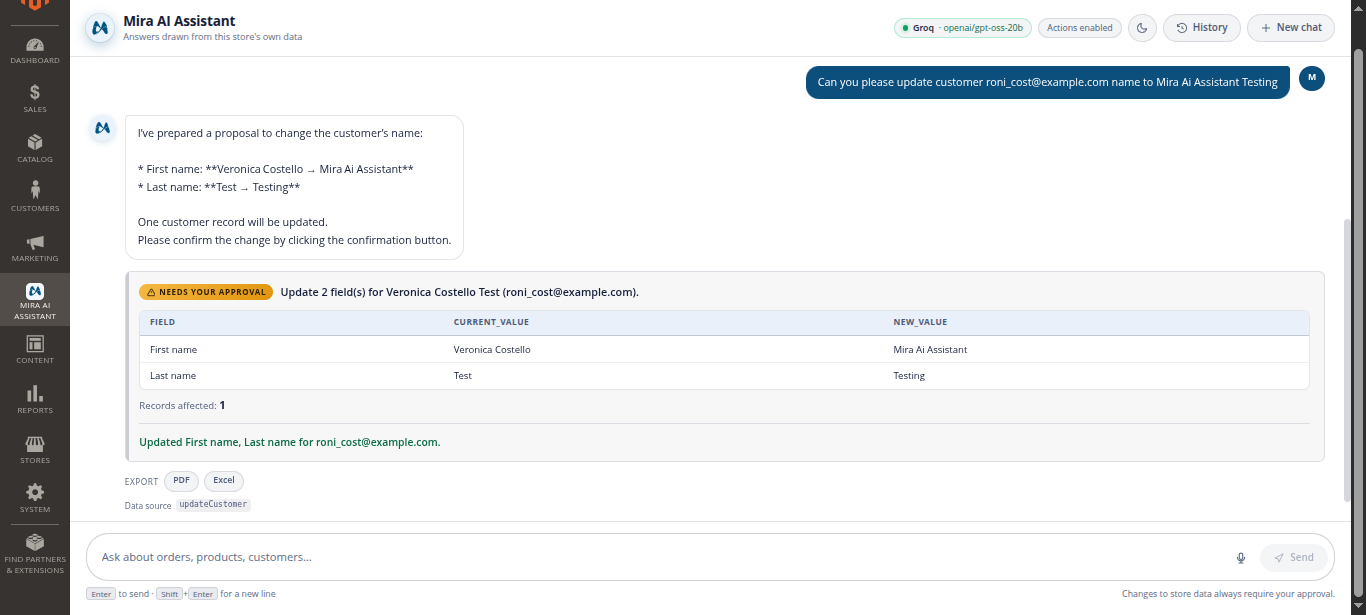Open the Dashboard sidebar icon
The width and height of the screenshot is (1366, 615).
pyautogui.click(x=35, y=51)
